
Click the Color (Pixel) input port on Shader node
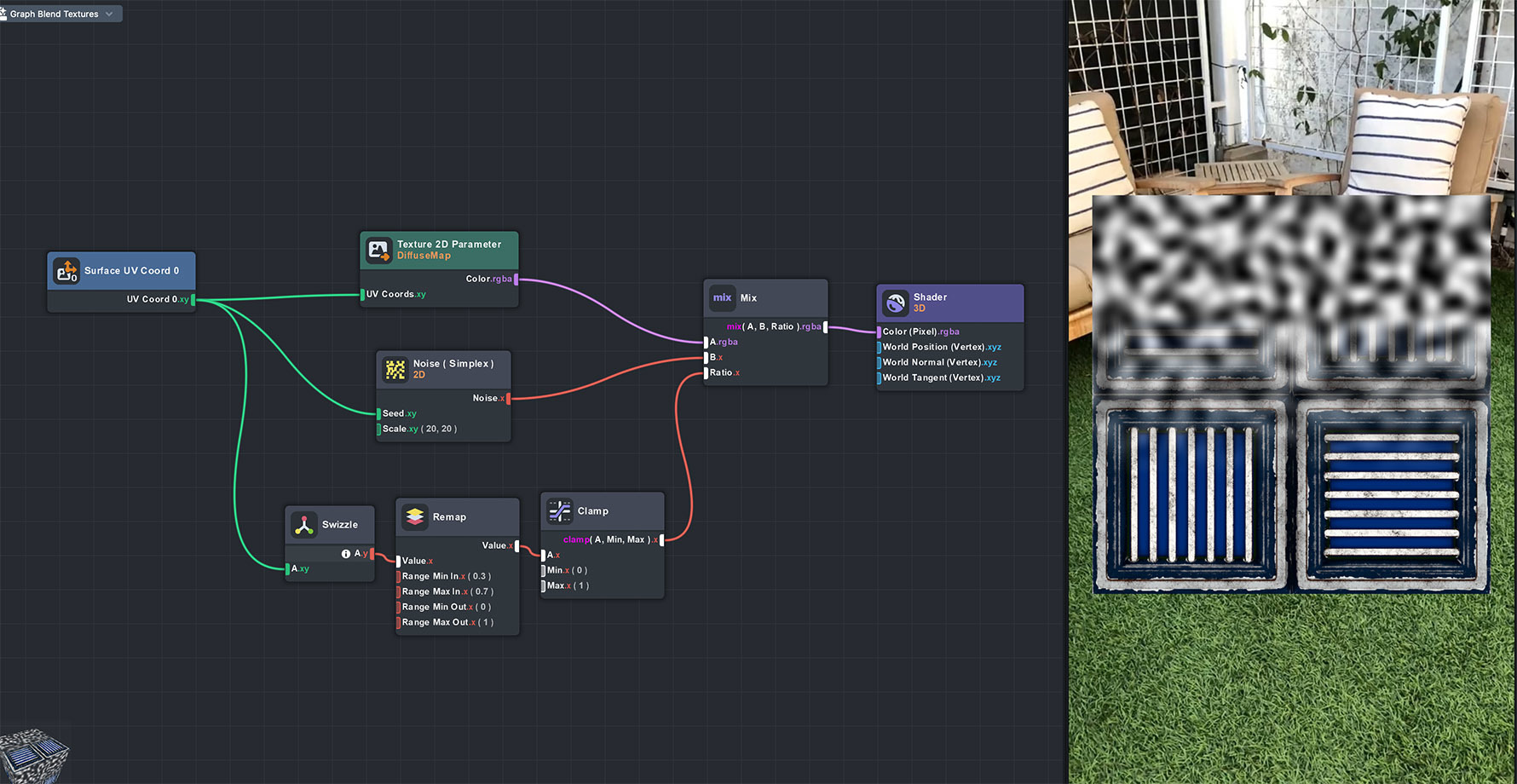(879, 332)
